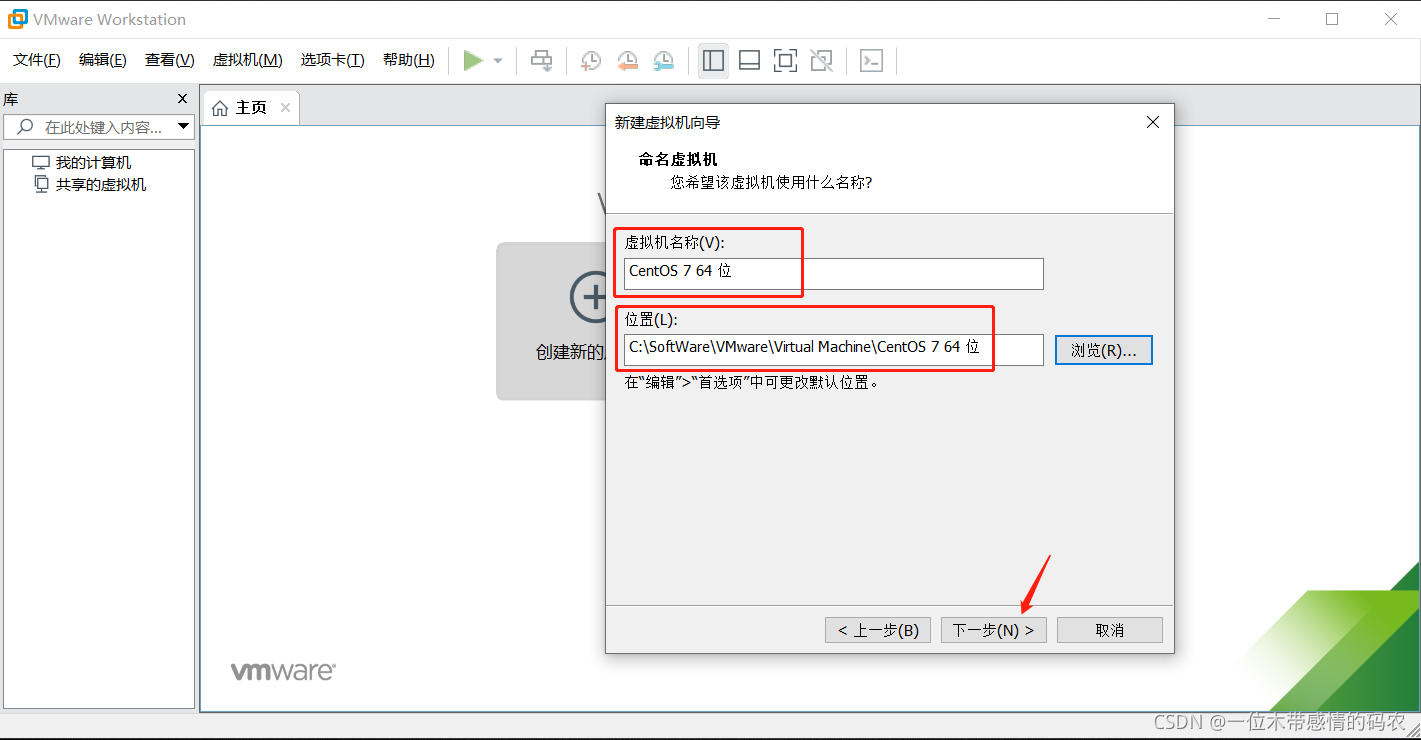Open the snapshot manager wrench-clock icon
This screenshot has height=740, width=1421.
coord(663,61)
